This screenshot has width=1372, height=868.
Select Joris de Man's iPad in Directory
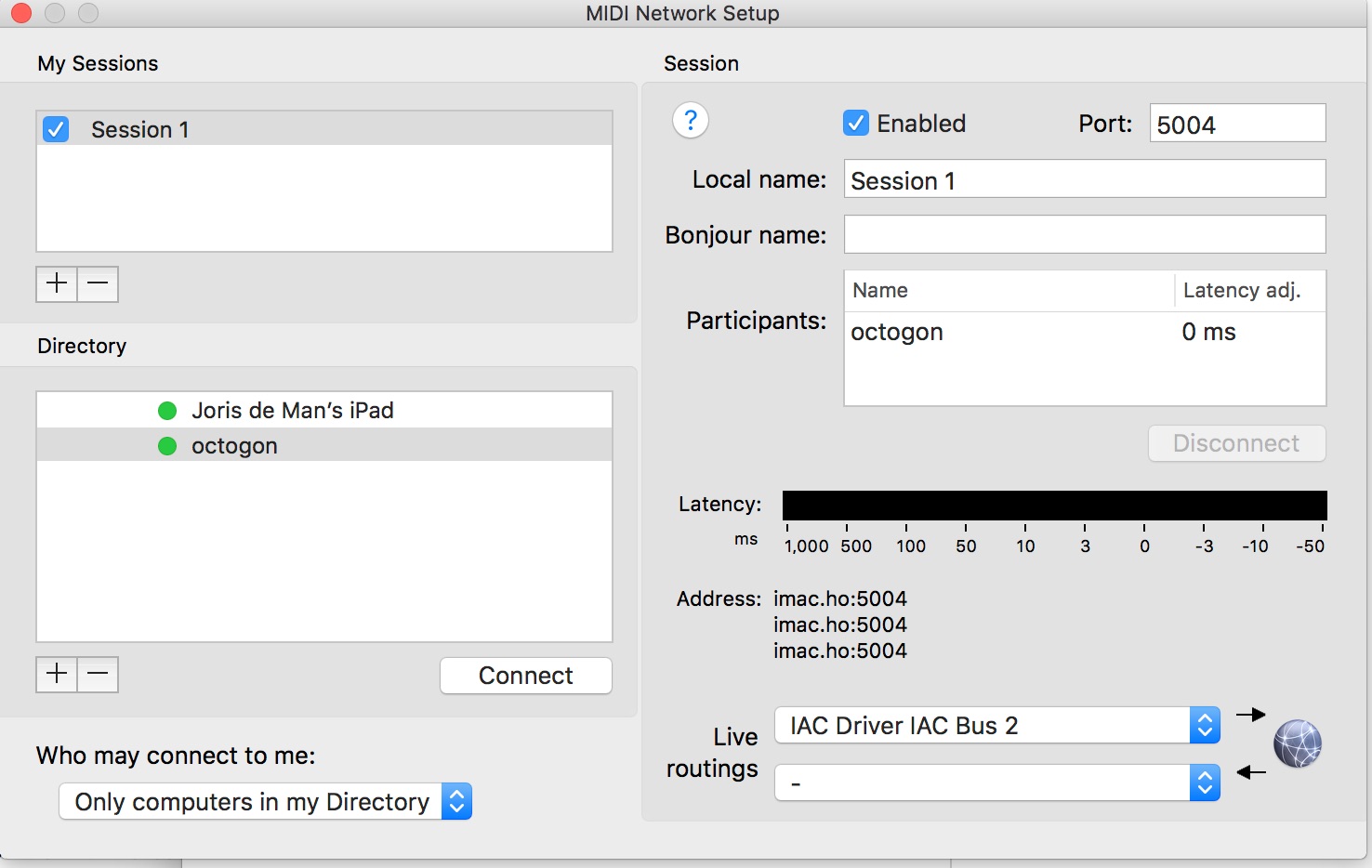(292, 411)
